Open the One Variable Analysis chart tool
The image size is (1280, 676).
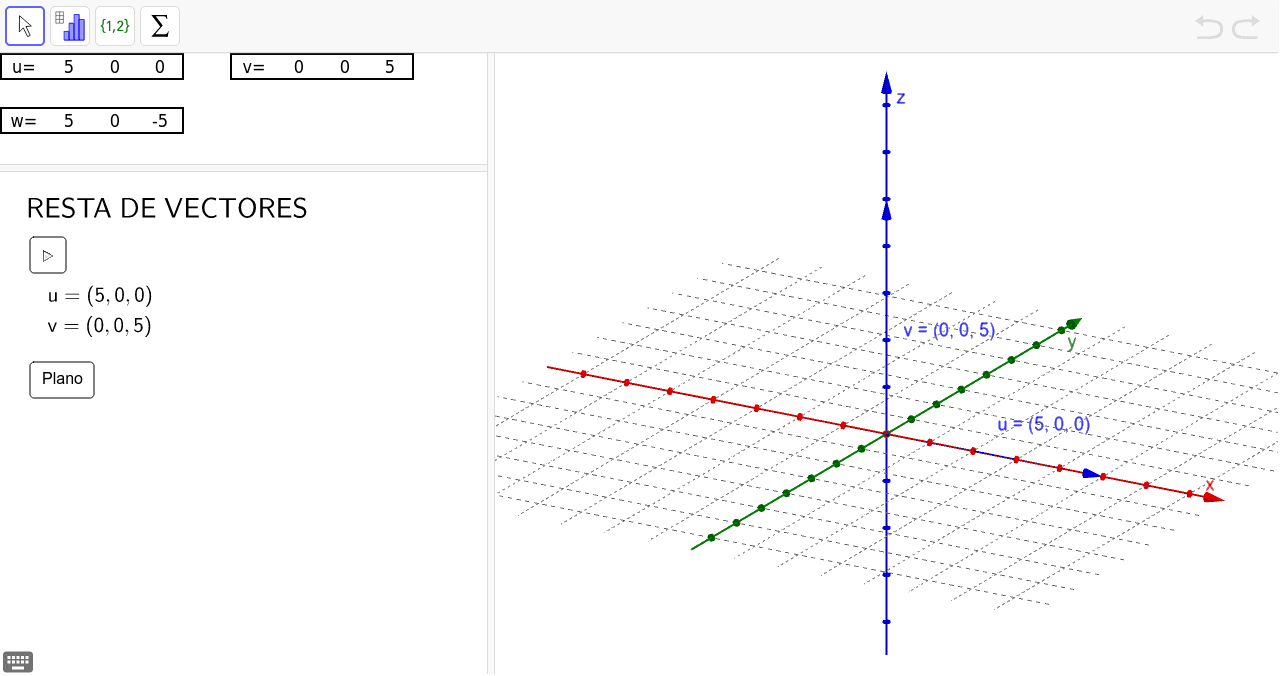pos(70,25)
